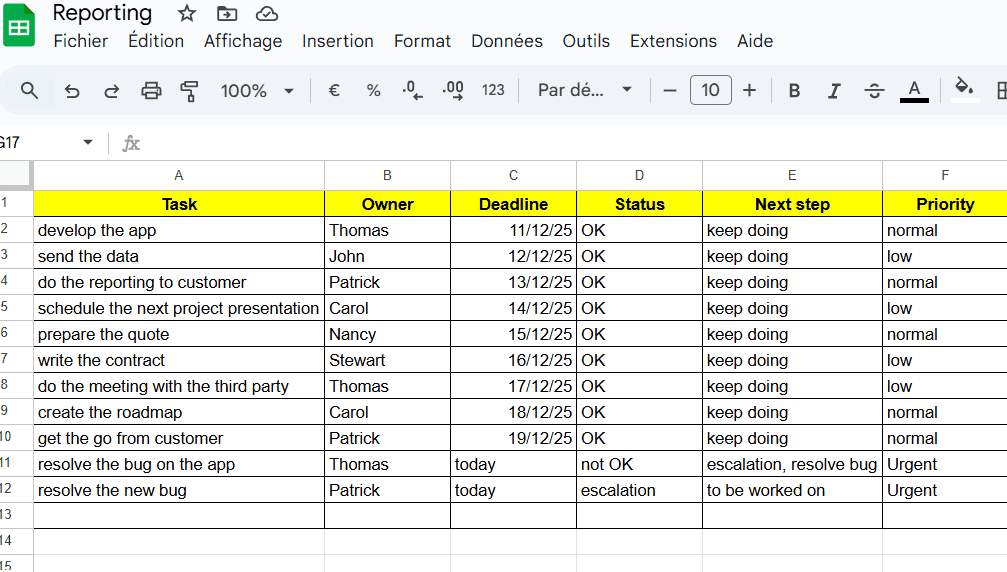Viewport: 1007px width, 572px height.
Task: Activate the paint format roller tool
Action: pos(189,91)
